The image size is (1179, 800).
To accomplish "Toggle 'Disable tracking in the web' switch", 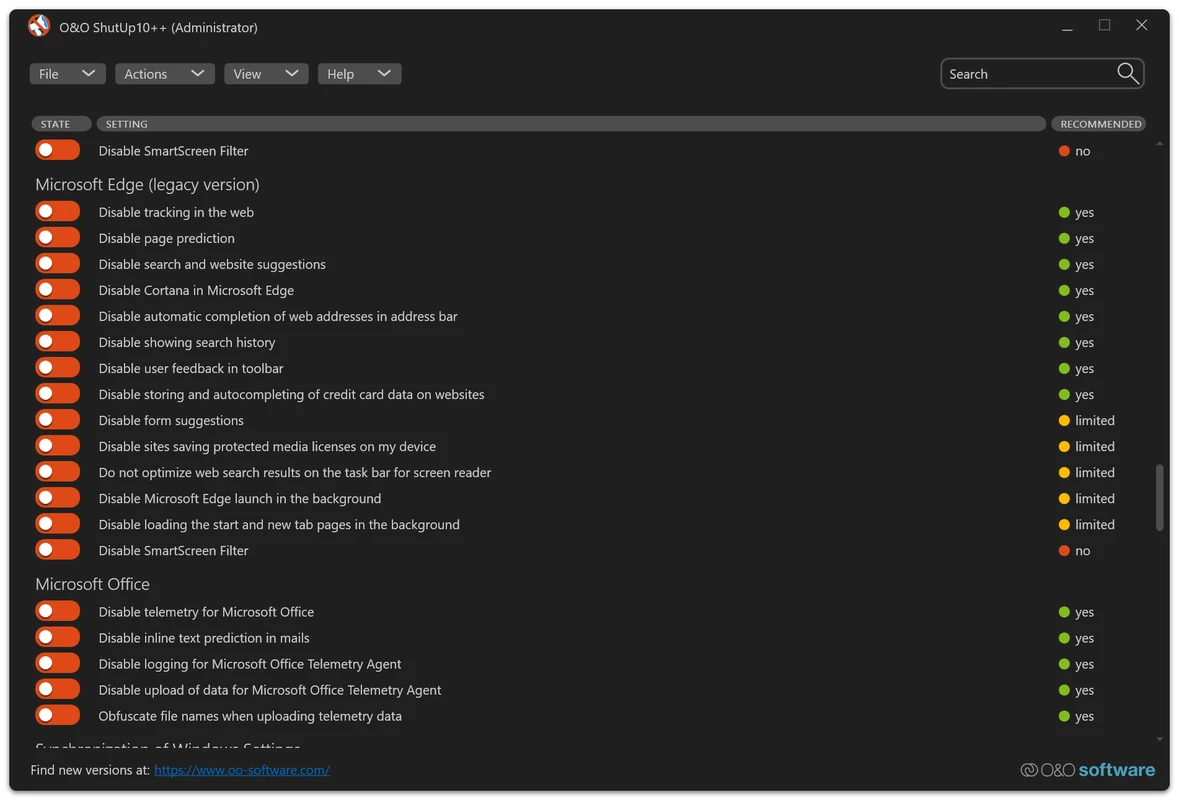I will coord(57,212).
